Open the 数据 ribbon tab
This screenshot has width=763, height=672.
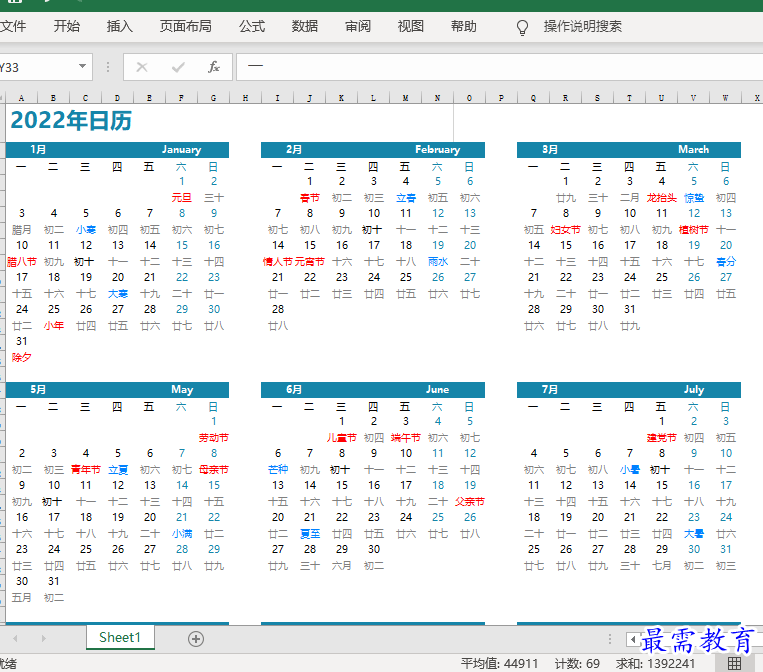305,26
